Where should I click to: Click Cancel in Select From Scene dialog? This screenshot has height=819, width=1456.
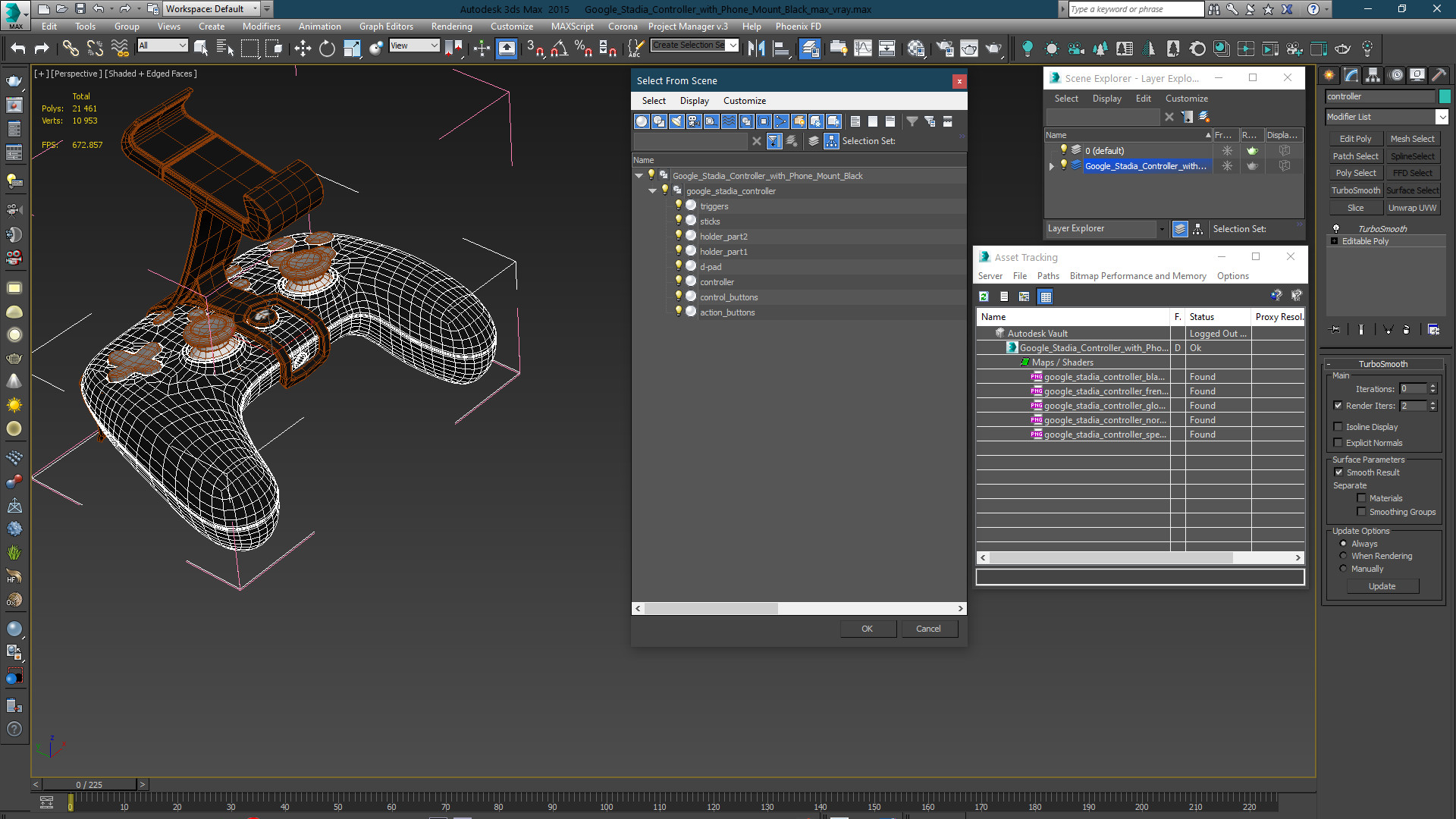pos(928,629)
